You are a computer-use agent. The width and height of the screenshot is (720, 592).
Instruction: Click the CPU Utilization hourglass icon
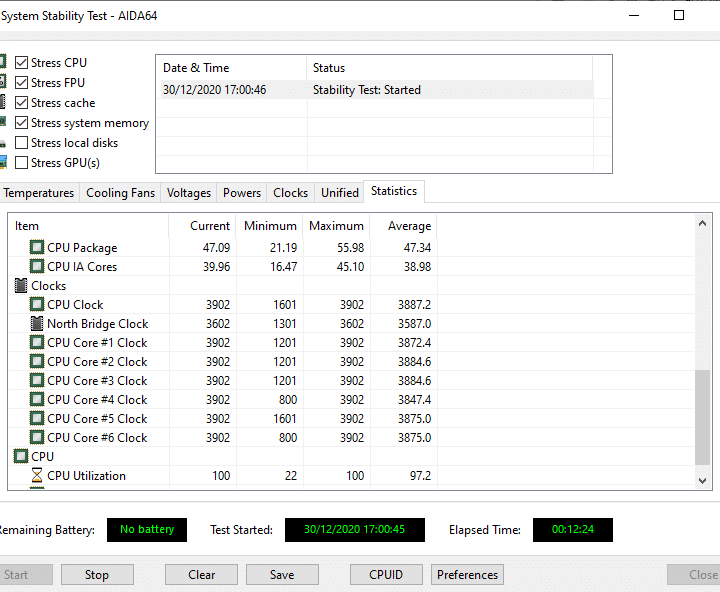(37, 476)
